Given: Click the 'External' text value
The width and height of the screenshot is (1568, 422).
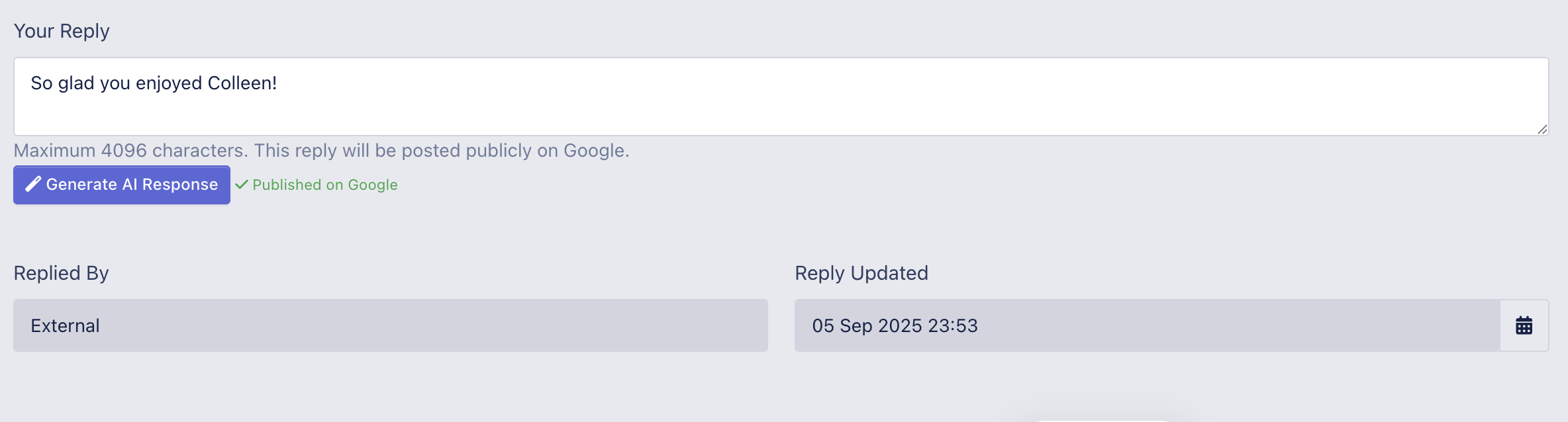Looking at the screenshot, I should 65,325.
